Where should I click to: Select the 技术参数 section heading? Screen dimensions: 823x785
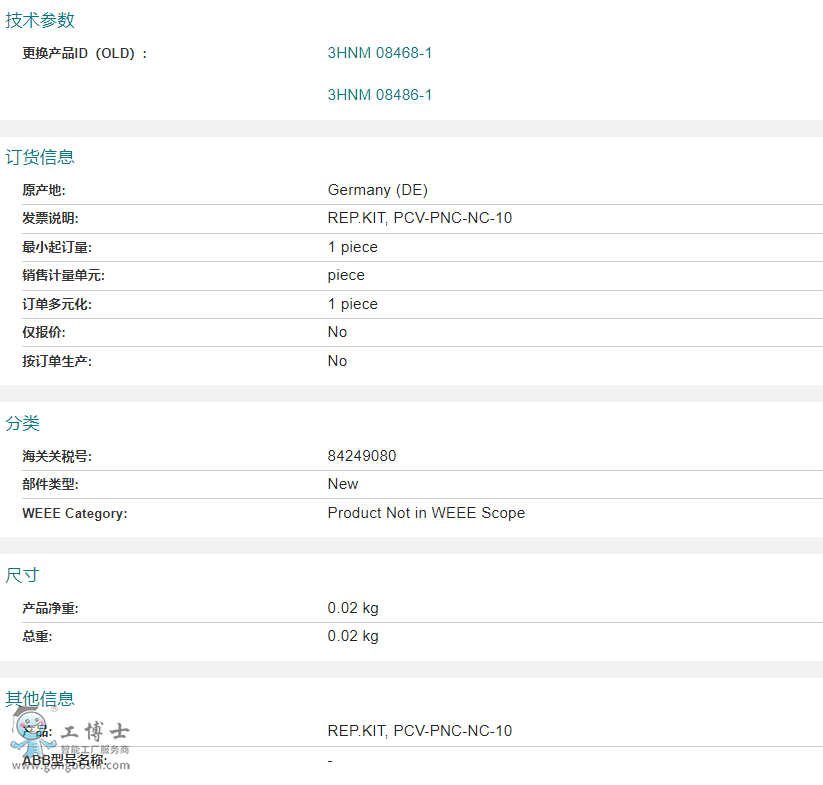(x=40, y=20)
